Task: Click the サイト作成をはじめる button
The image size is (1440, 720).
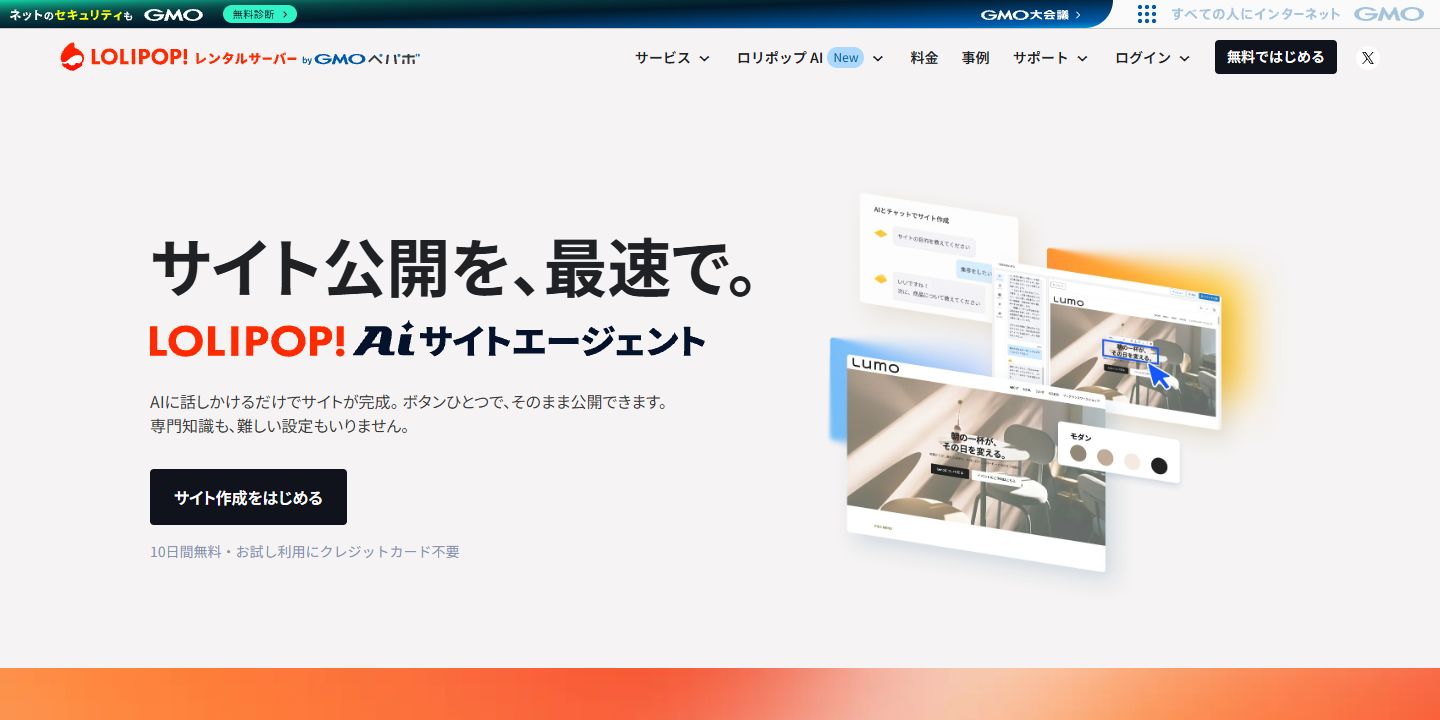Action: coord(248,497)
